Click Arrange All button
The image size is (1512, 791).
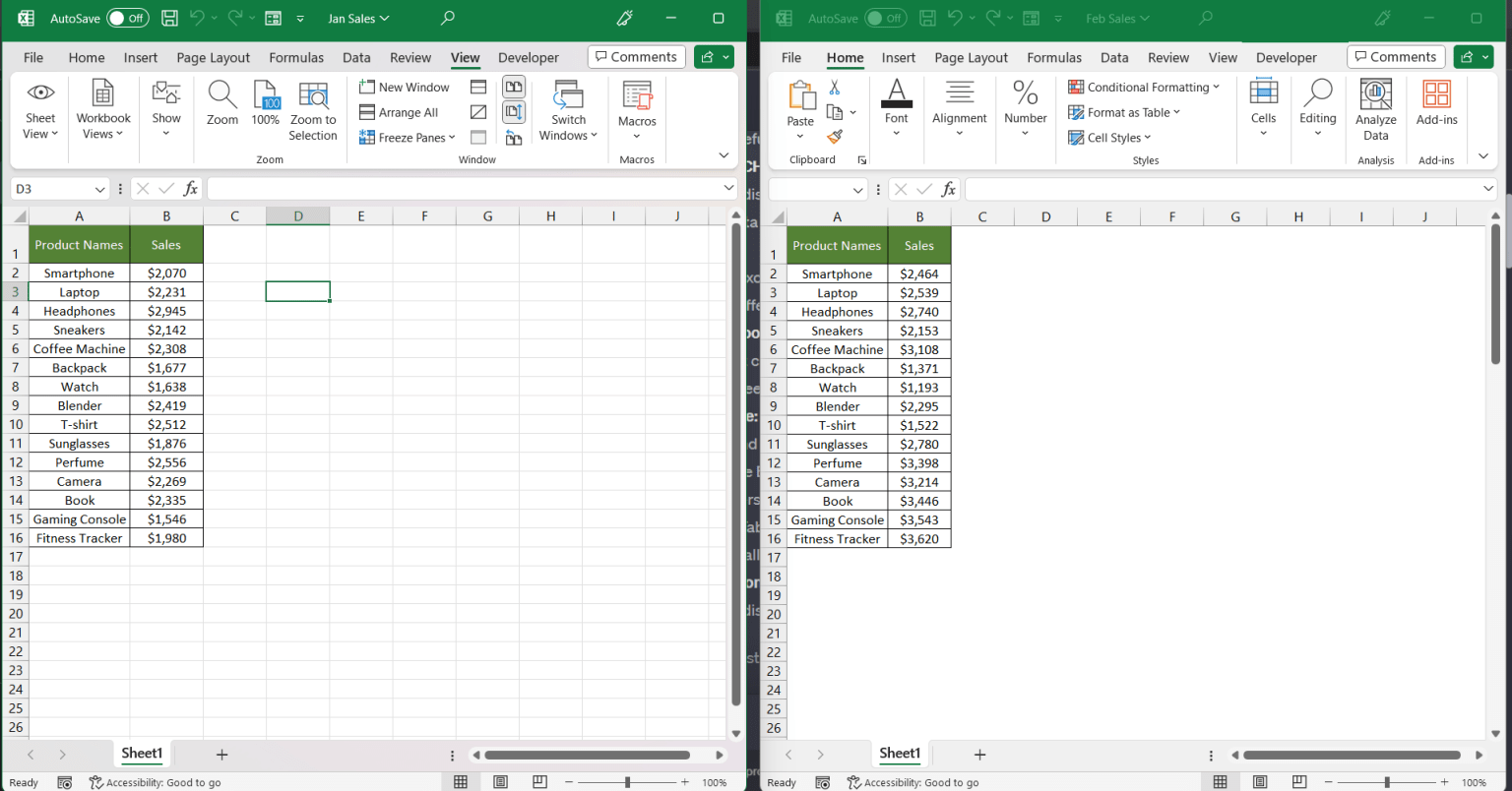tap(399, 112)
